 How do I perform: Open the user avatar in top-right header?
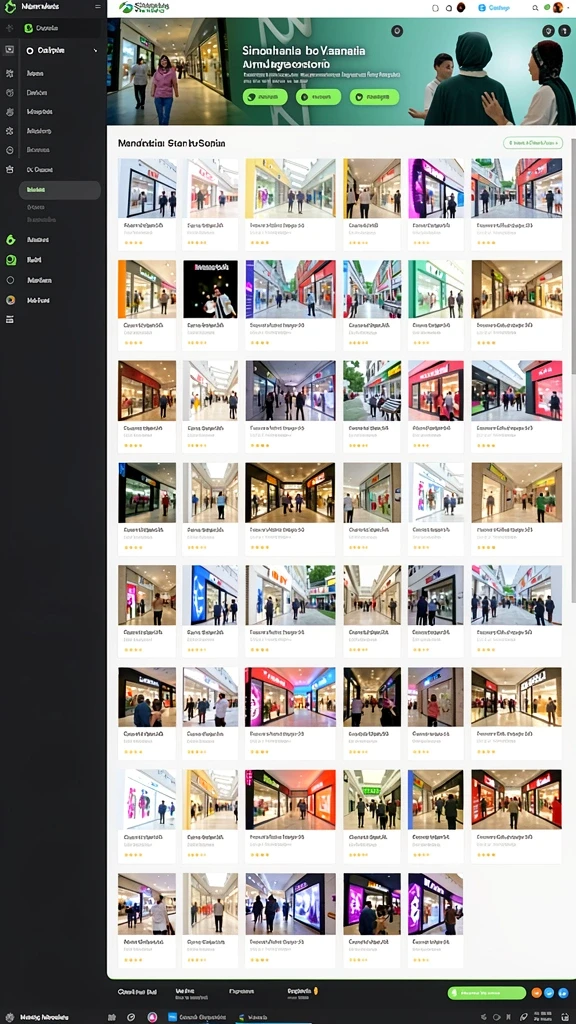(x=558, y=8)
